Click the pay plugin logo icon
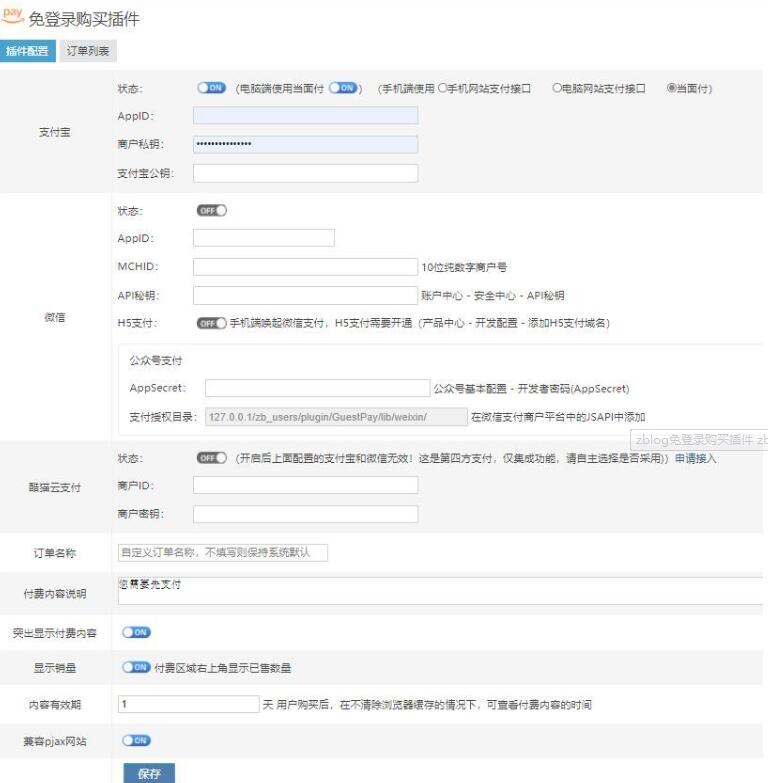This screenshot has height=783, width=768. (12, 15)
